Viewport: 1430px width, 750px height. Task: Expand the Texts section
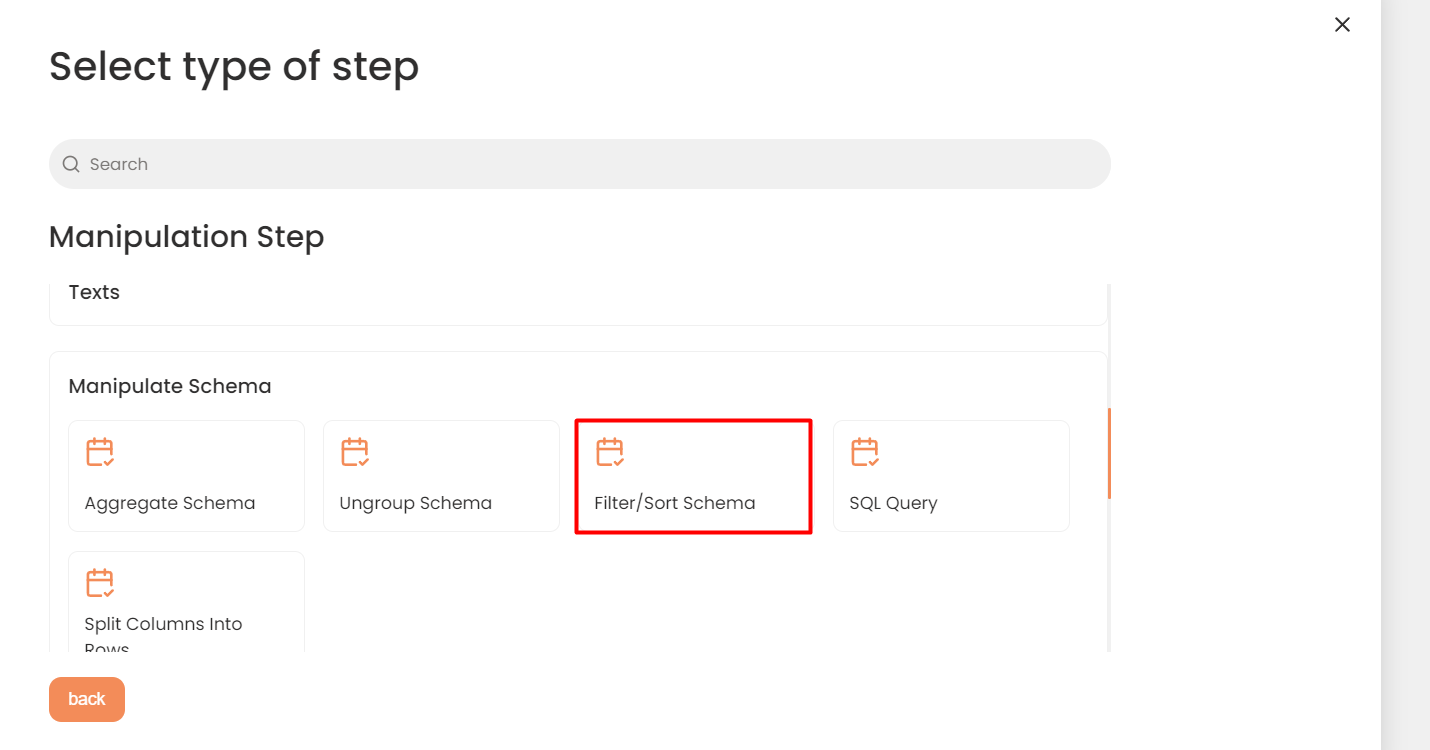[x=94, y=293]
